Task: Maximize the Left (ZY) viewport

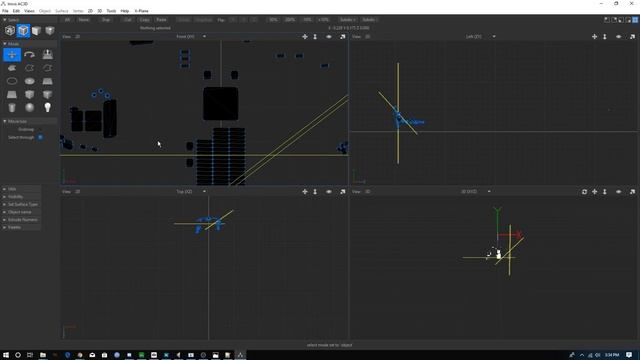Action: 632,37
